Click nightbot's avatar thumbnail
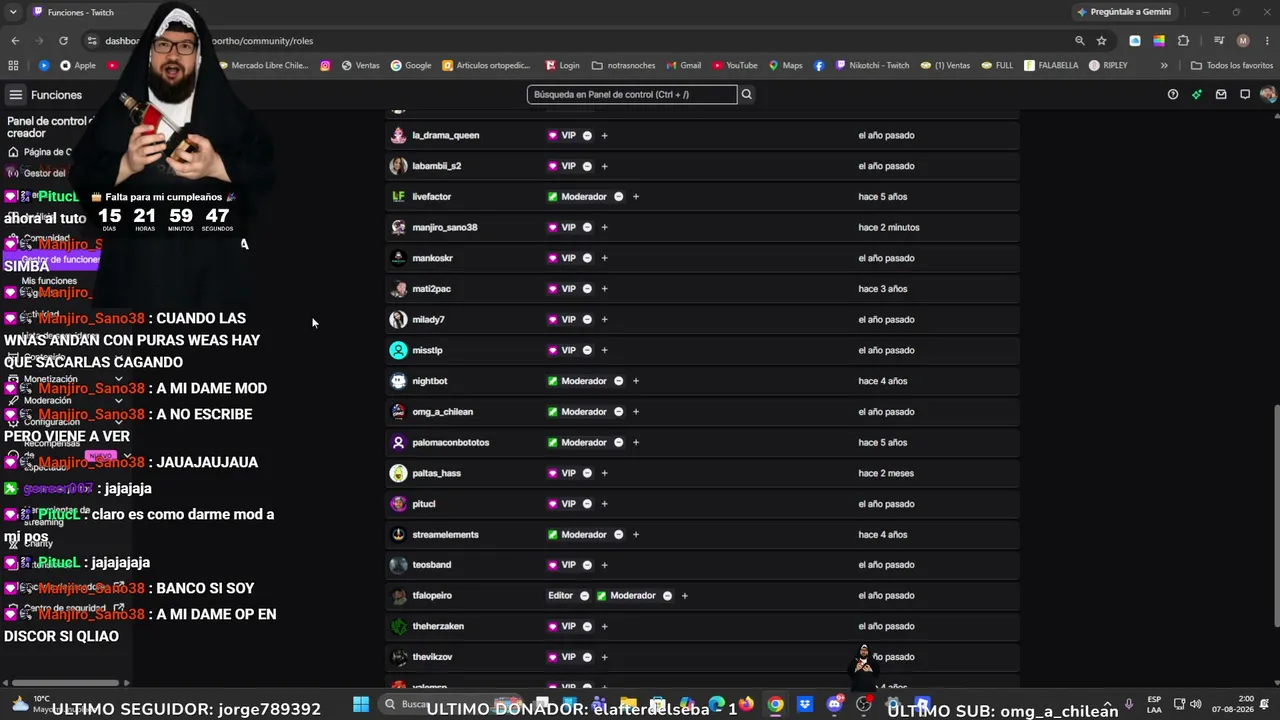Screen dimensions: 1280x720 tap(398, 381)
